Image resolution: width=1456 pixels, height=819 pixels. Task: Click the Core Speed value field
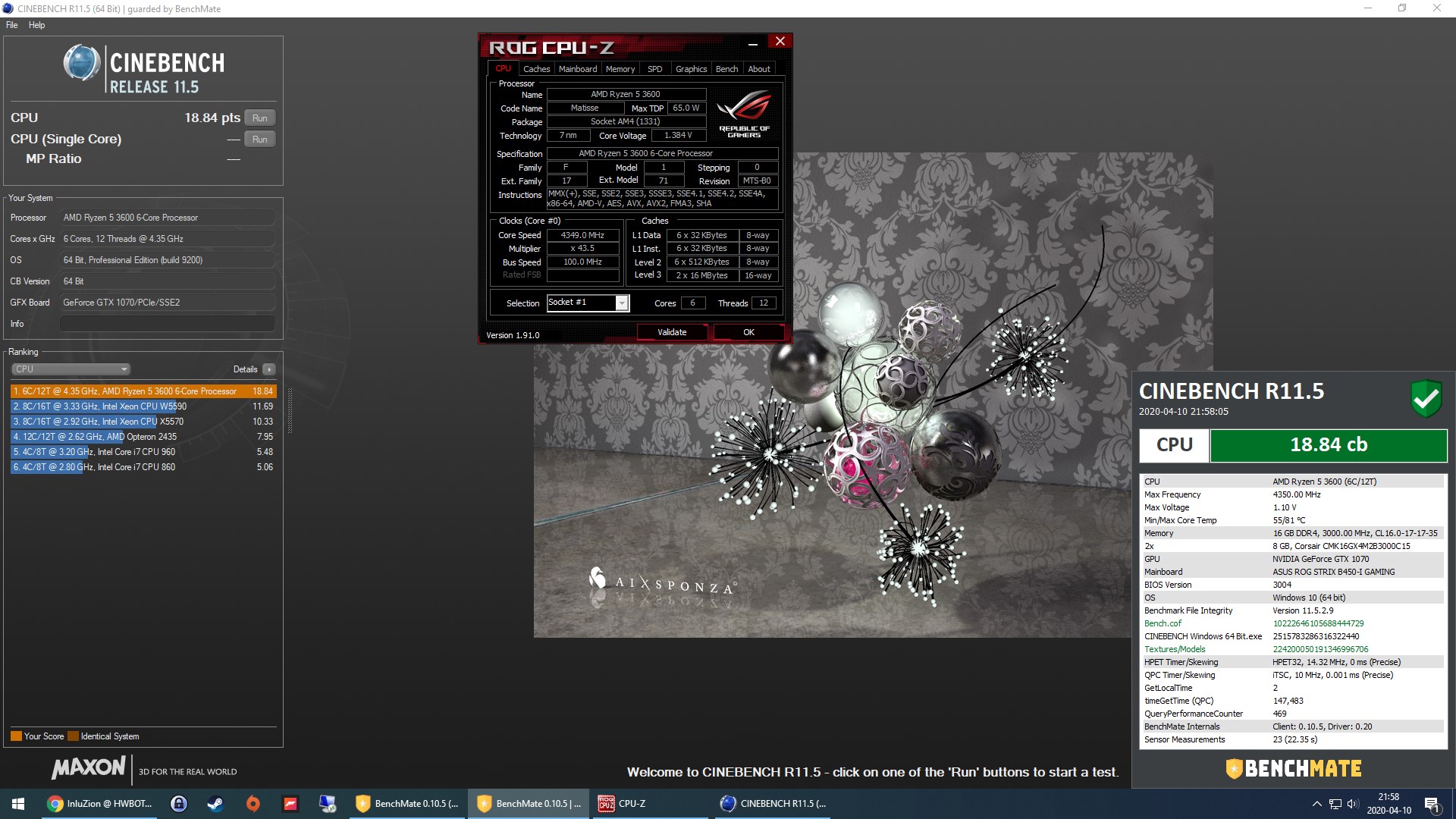582,235
